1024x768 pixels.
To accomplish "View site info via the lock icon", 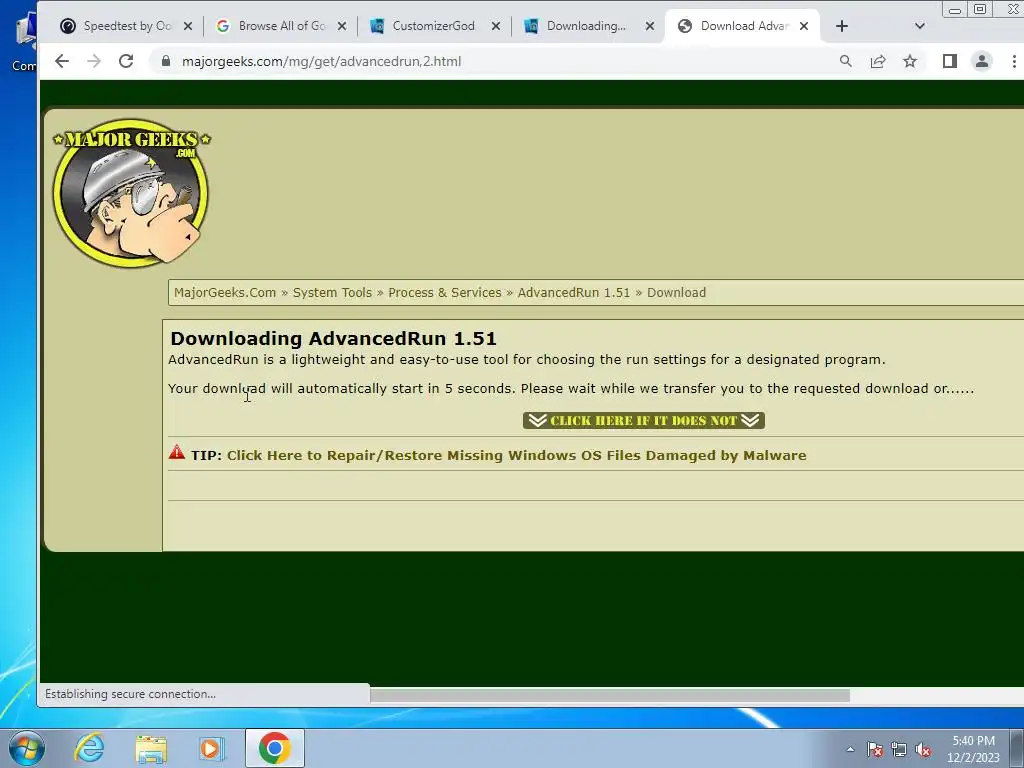I will pyautogui.click(x=166, y=61).
